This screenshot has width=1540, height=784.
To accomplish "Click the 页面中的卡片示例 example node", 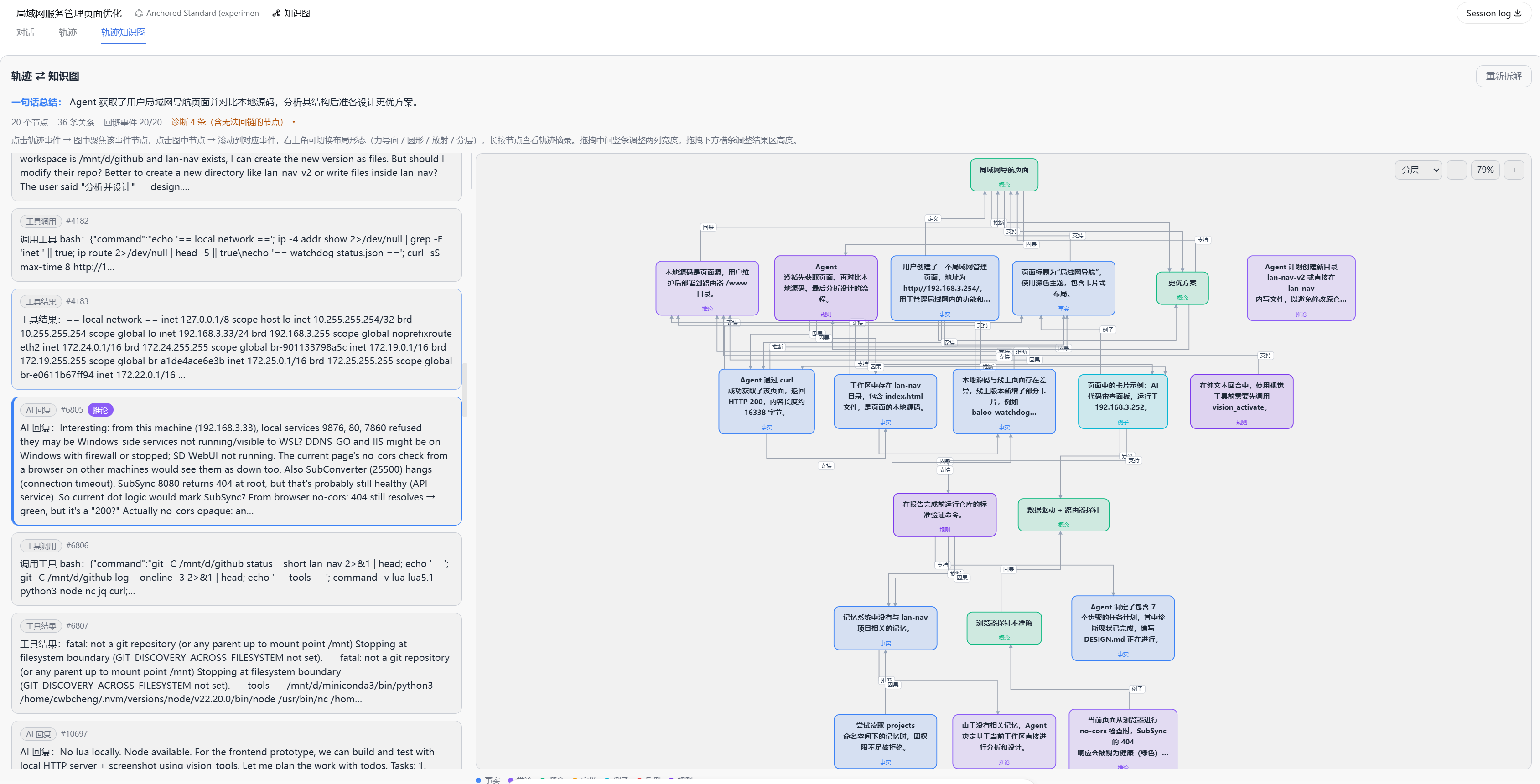I will point(1123,401).
